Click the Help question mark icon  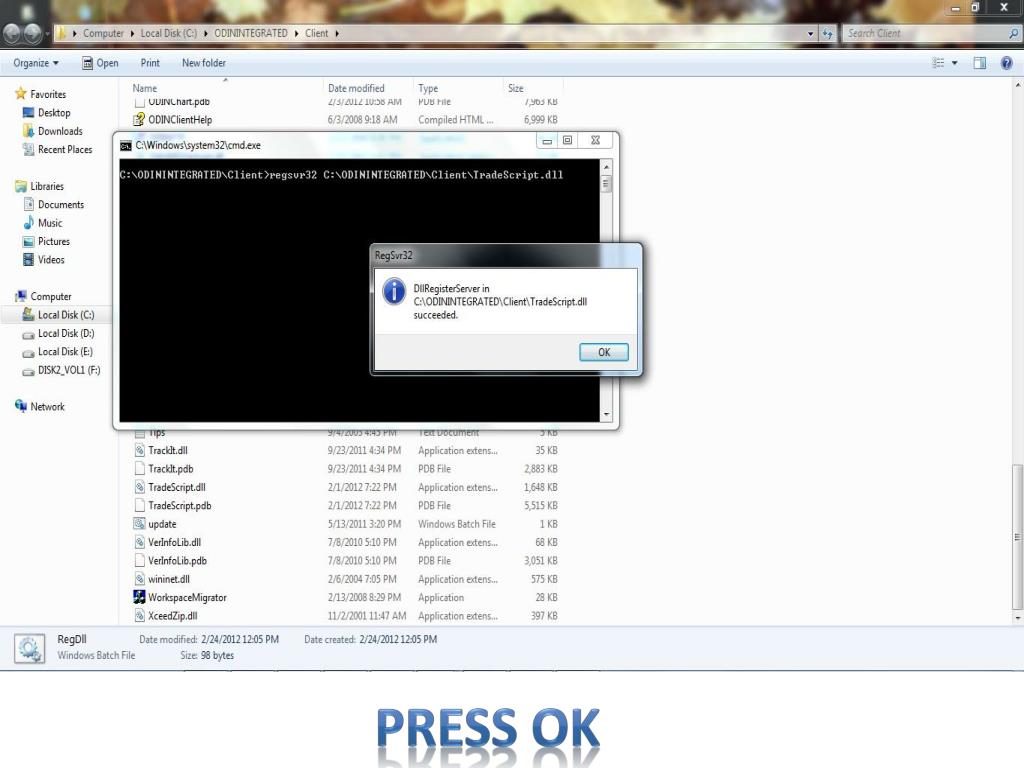pyautogui.click(x=1007, y=63)
